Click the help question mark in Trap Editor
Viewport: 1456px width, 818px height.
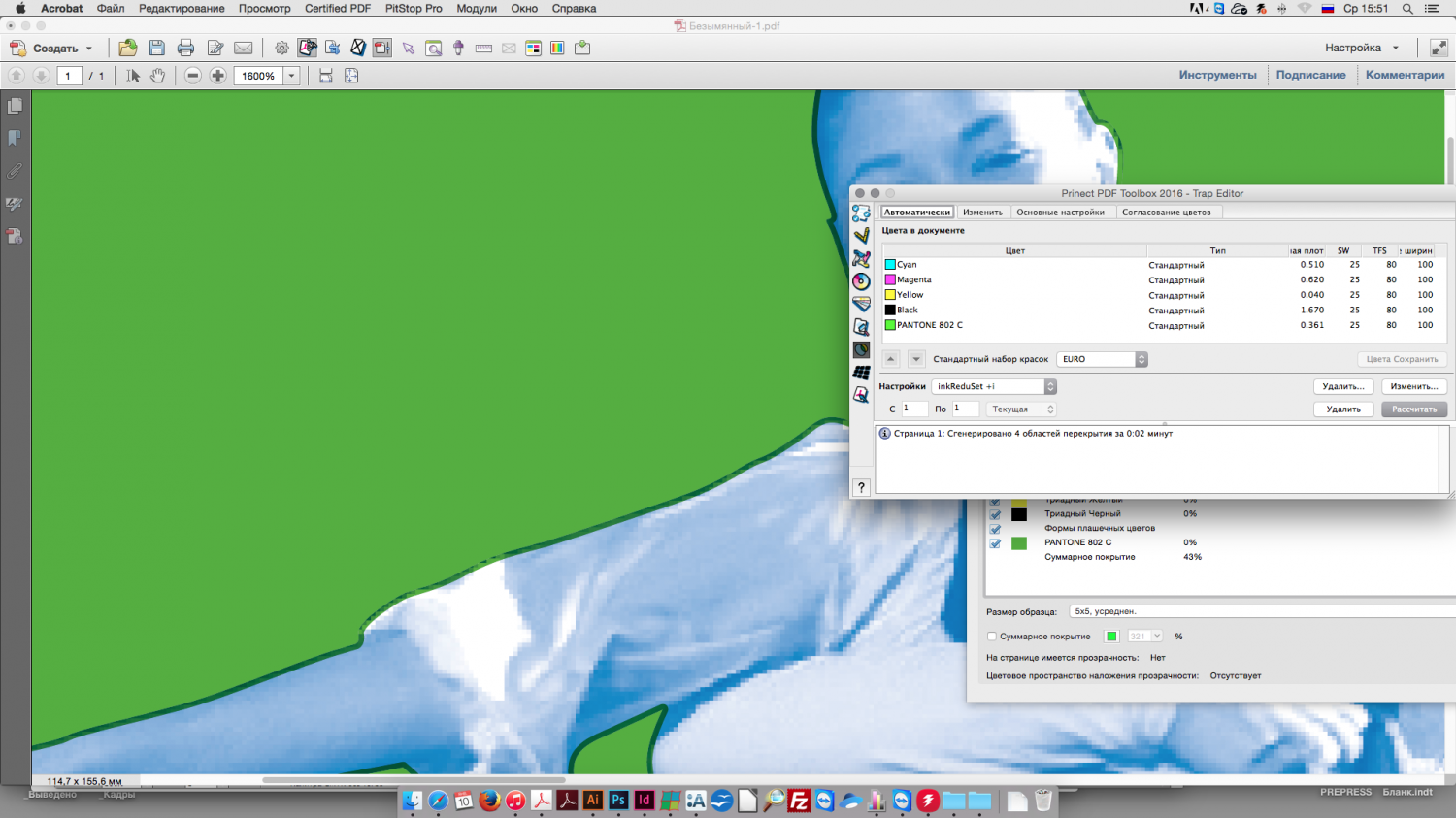click(861, 487)
